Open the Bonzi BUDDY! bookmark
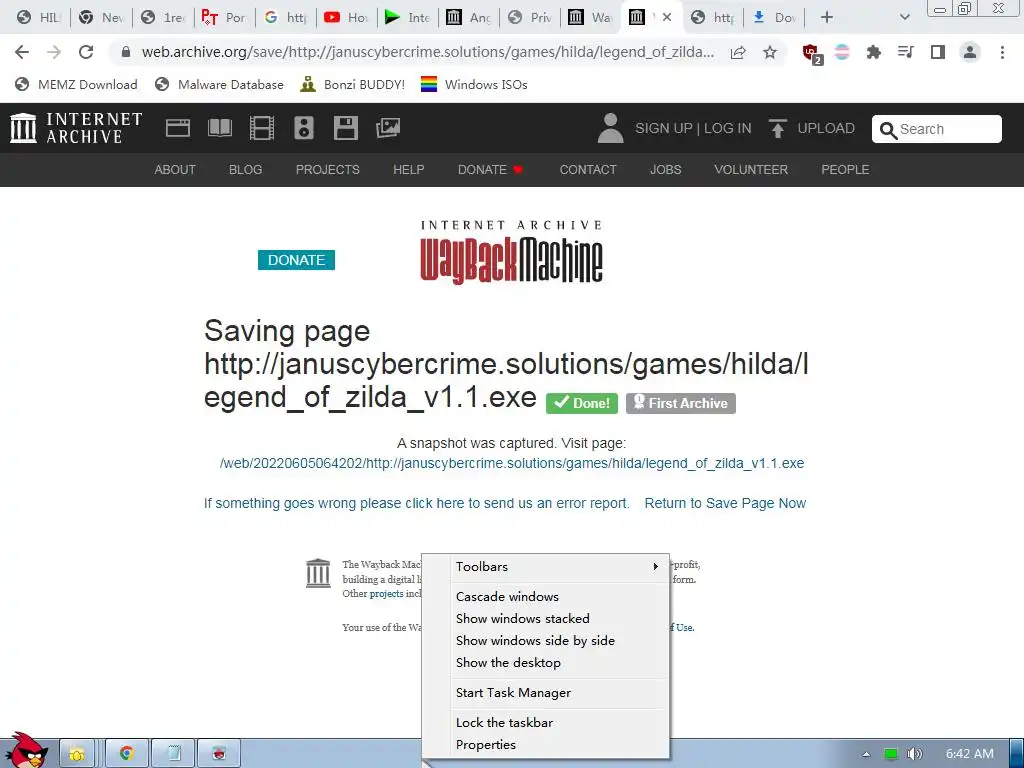 [x=353, y=84]
